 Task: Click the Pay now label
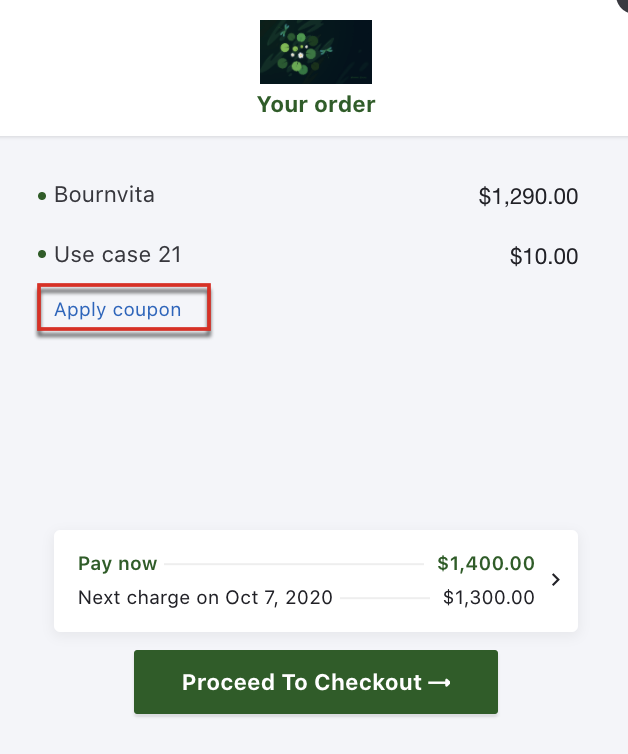(x=118, y=564)
